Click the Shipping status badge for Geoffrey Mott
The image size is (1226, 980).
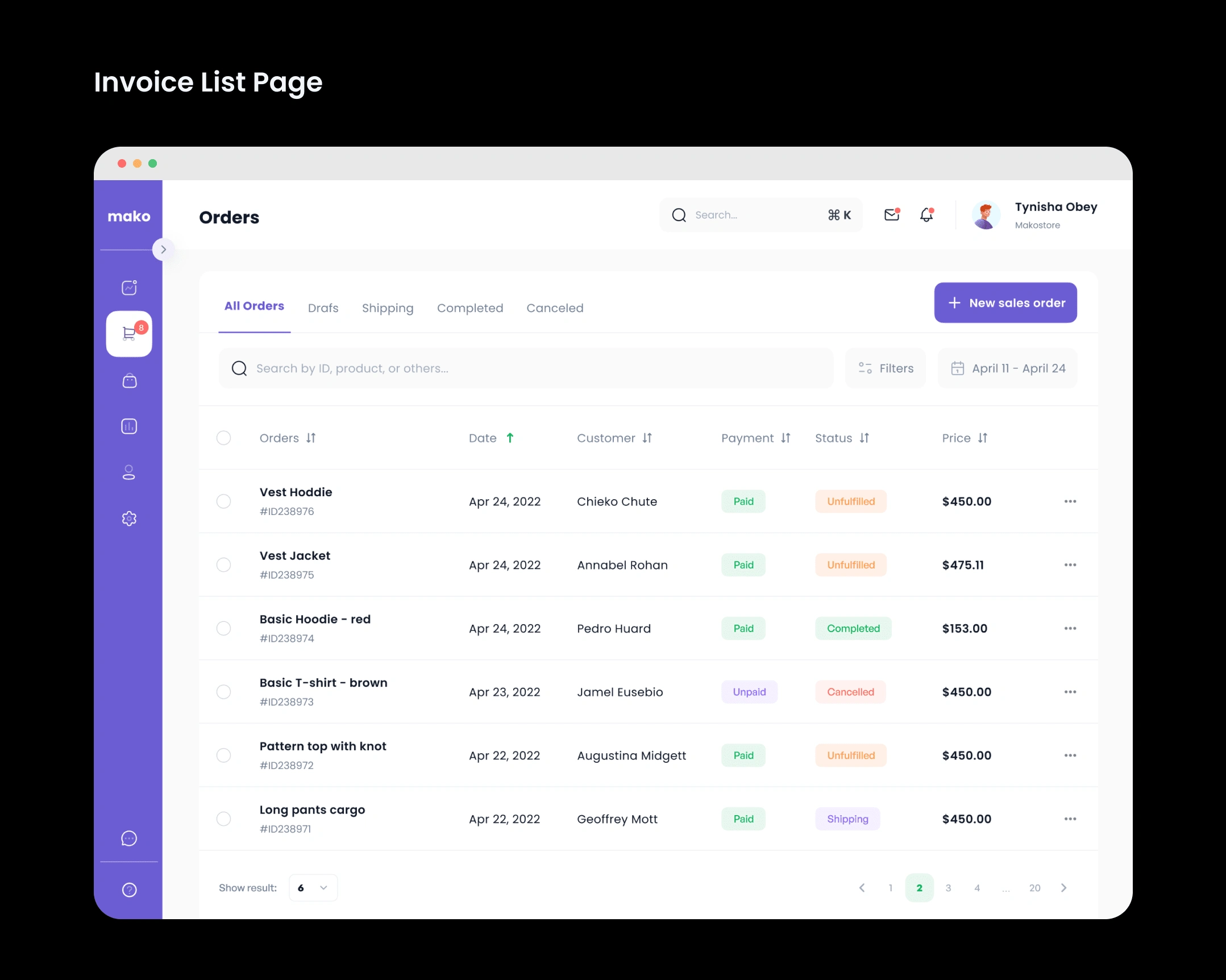coord(848,819)
